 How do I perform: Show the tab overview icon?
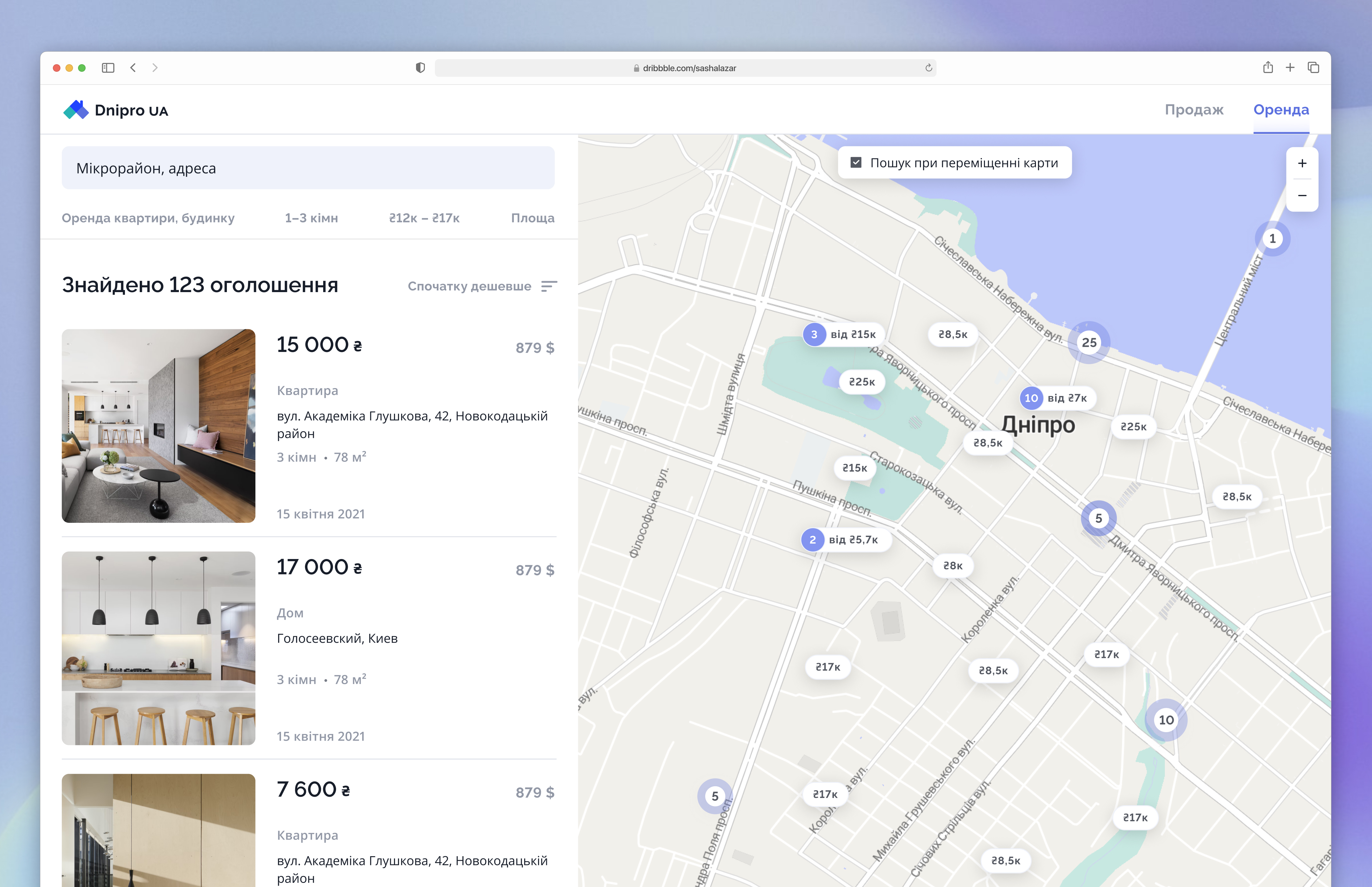tap(1313, 68)
